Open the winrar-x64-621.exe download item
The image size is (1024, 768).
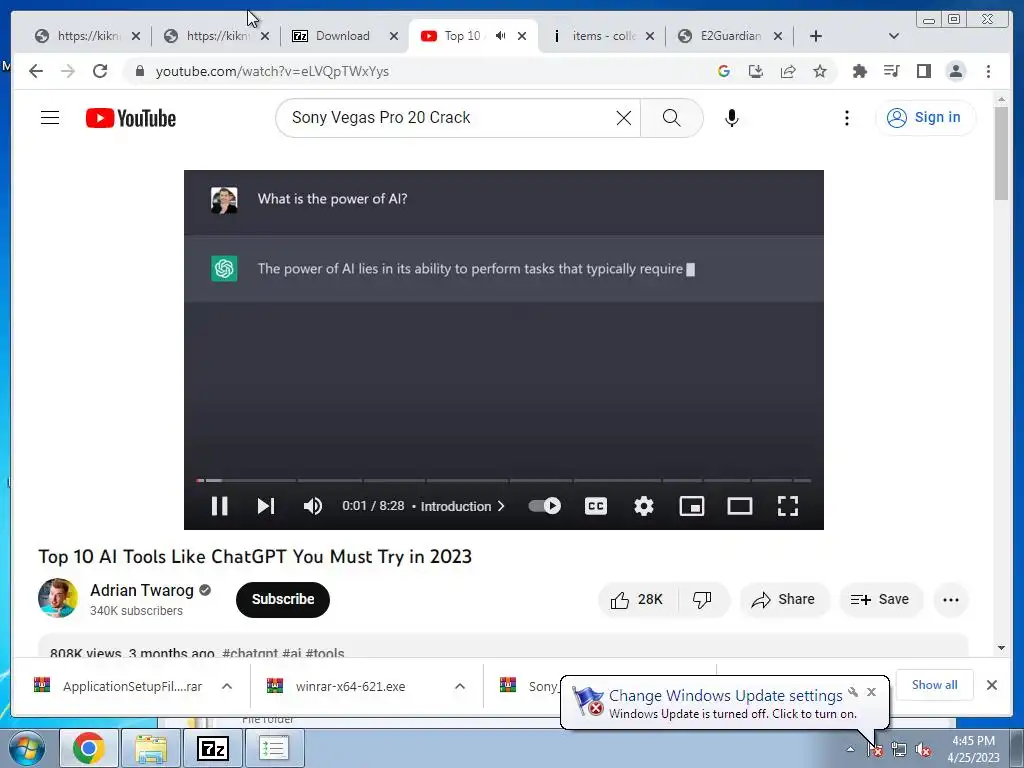(x=350, y=686)
